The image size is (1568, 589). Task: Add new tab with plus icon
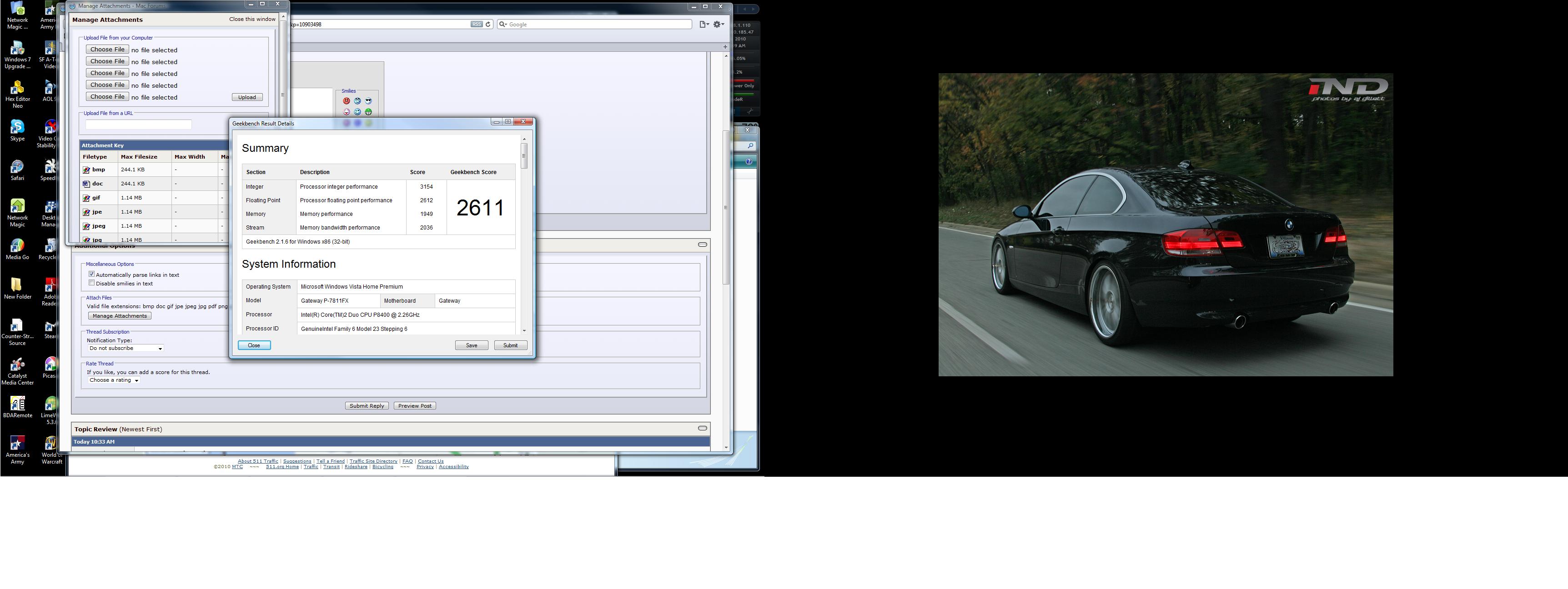pos(725,47)
